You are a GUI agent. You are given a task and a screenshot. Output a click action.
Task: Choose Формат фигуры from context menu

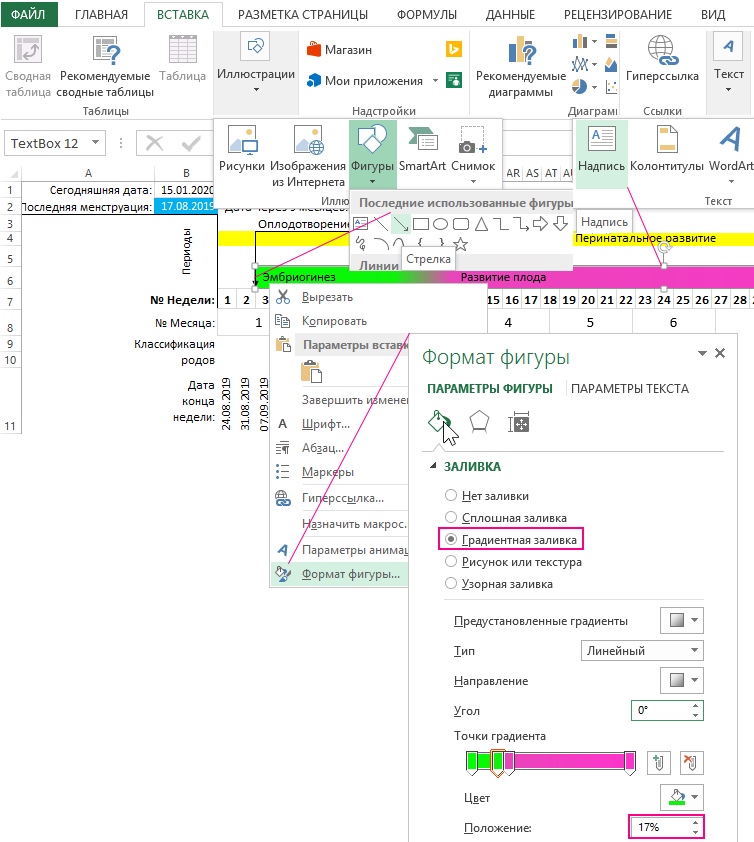point(350,574)
